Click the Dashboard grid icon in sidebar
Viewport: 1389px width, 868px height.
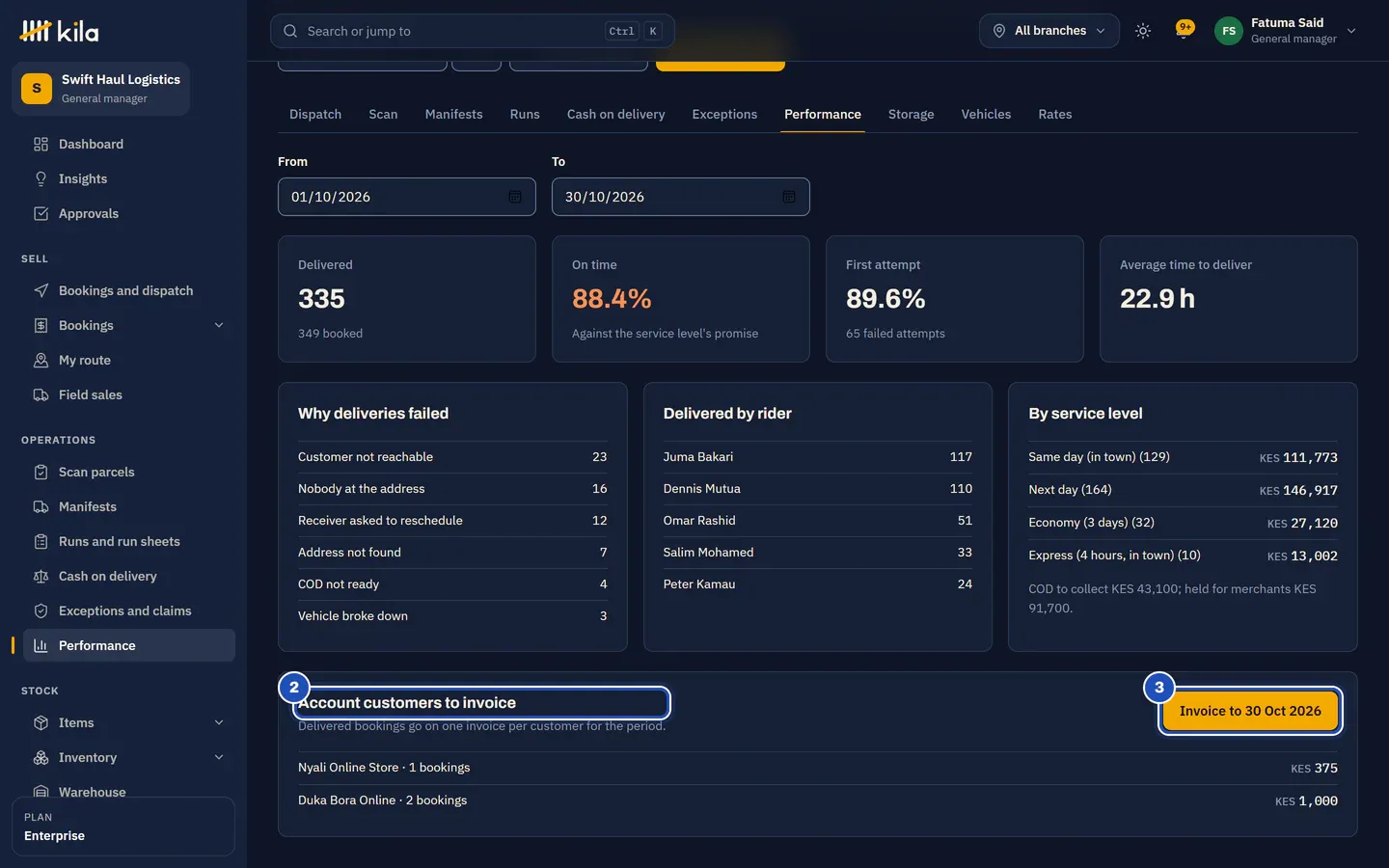[x=41, y=145]
